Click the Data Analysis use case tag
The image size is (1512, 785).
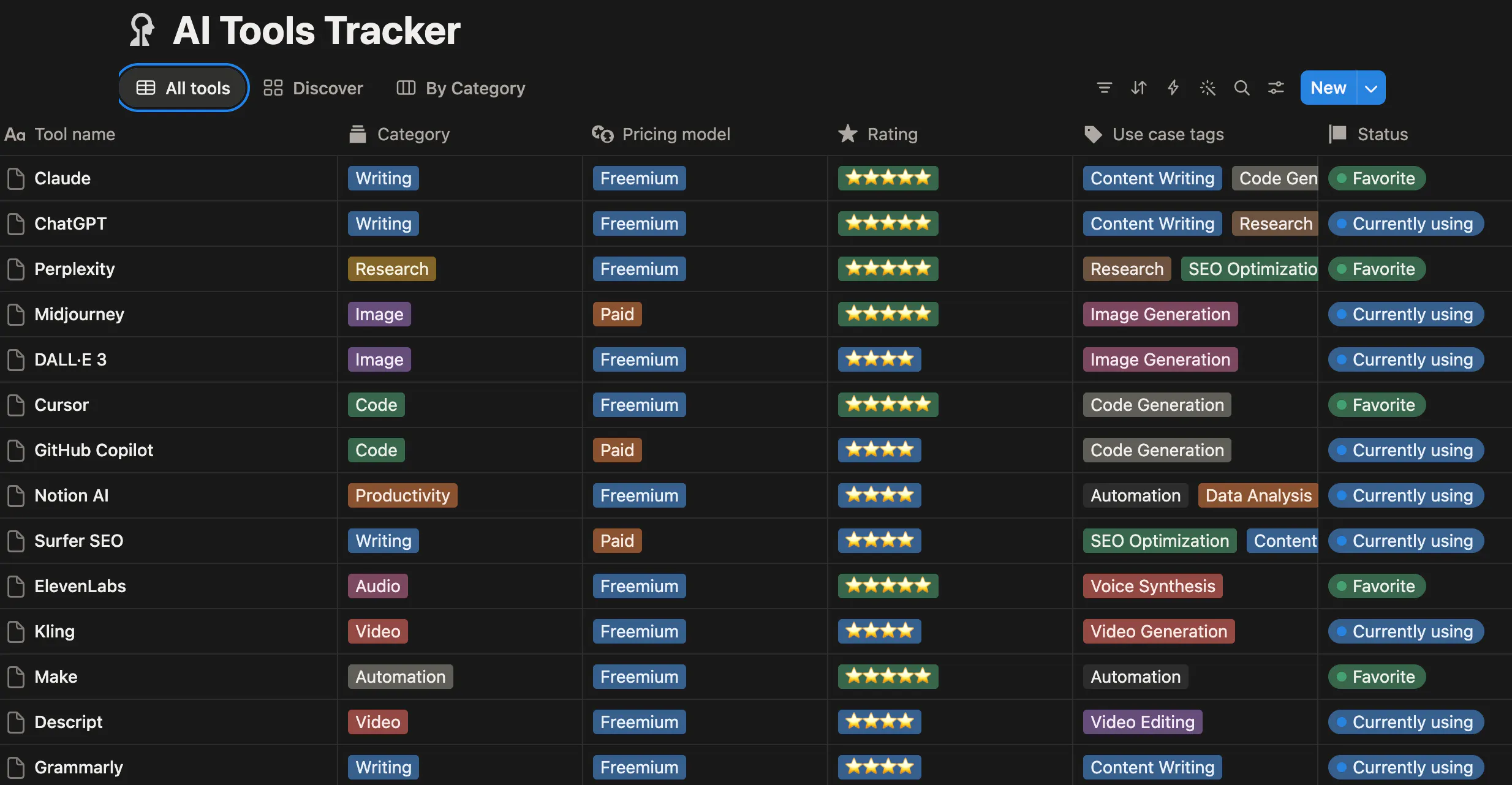(x=1258, y=495)
